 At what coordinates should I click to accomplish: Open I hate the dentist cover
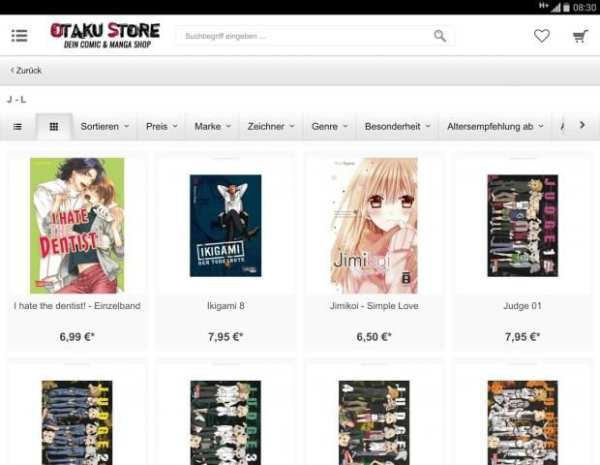pyautogui.click(x=77, y=226)
